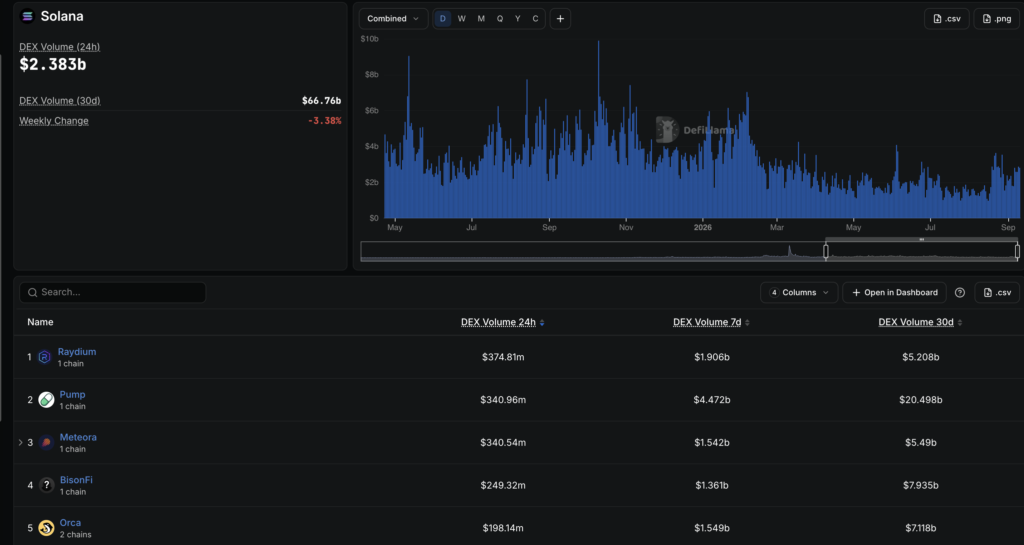Screen dimensions: 1024x545
Task: Click the help question-mark icon beside Open in Dashboard
Action: pyautogui.click(x=959, y=292)
